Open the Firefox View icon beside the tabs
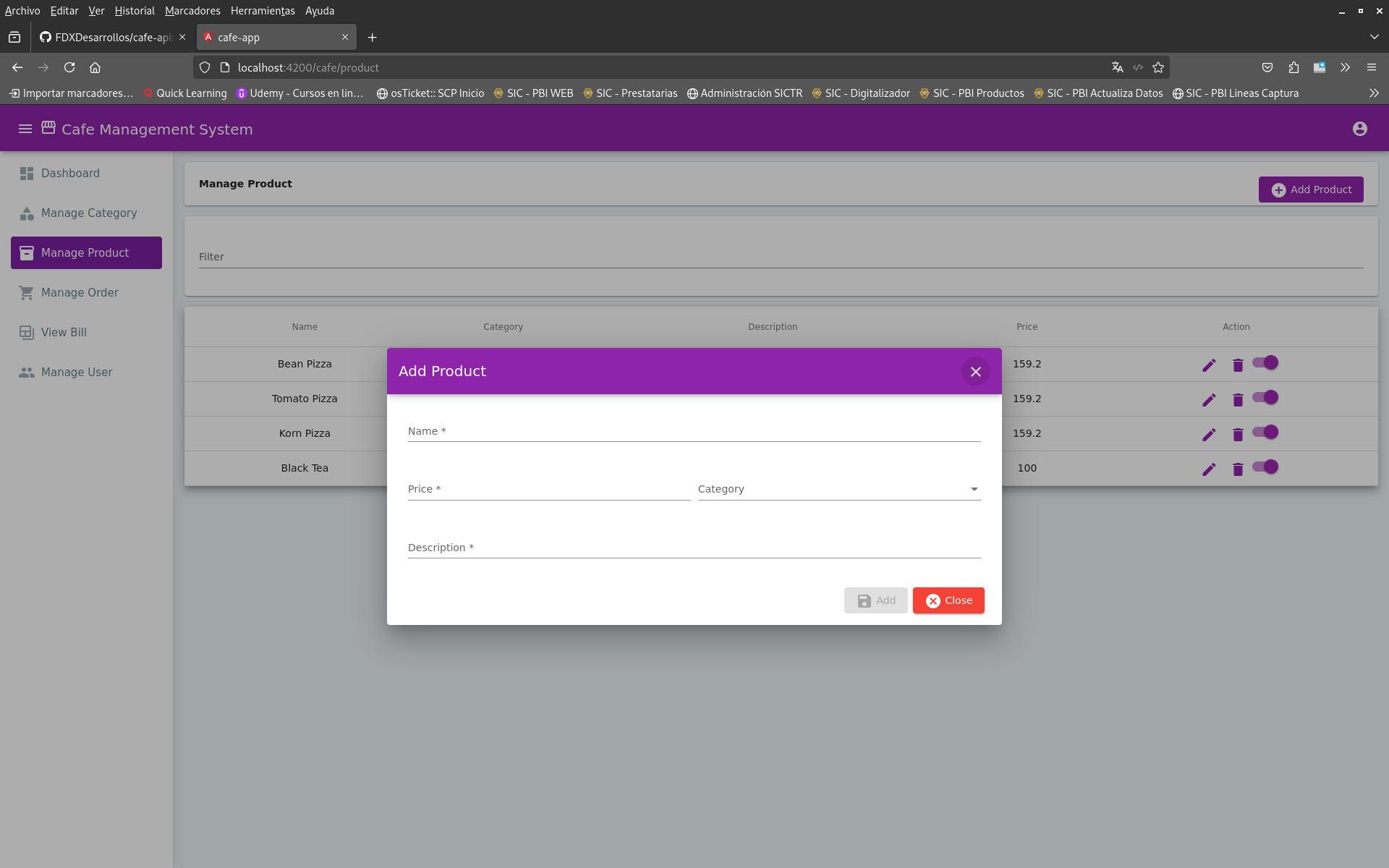The width and height of the screenshot is (1389, 868). point(14,37)
